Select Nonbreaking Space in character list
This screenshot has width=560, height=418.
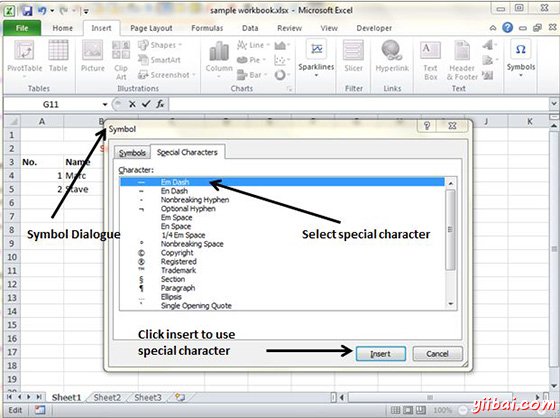click(x=282, y=244)
